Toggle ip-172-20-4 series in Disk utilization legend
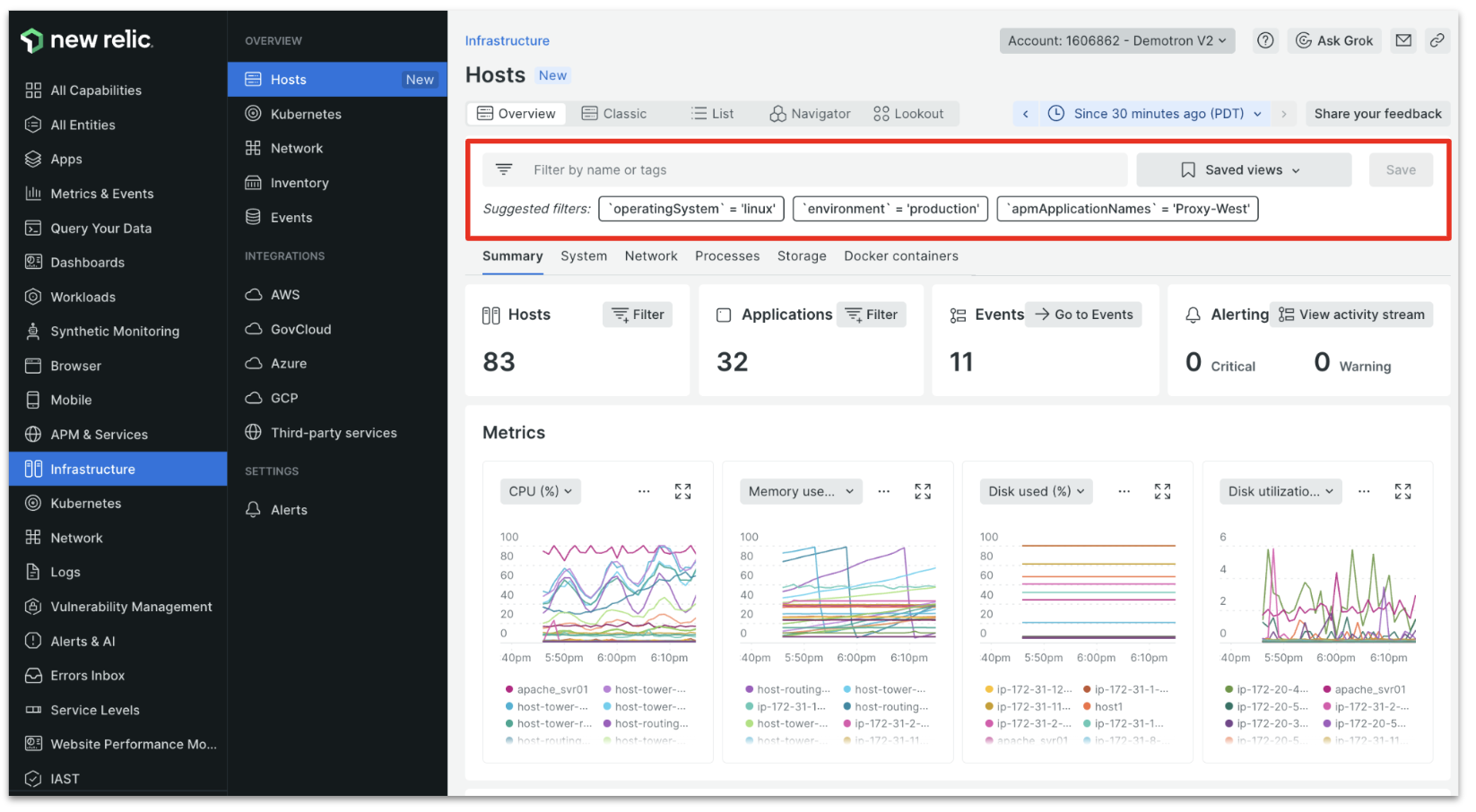Image resolution: width=1476 pixels, height=812 pixels. (1267, 689)
